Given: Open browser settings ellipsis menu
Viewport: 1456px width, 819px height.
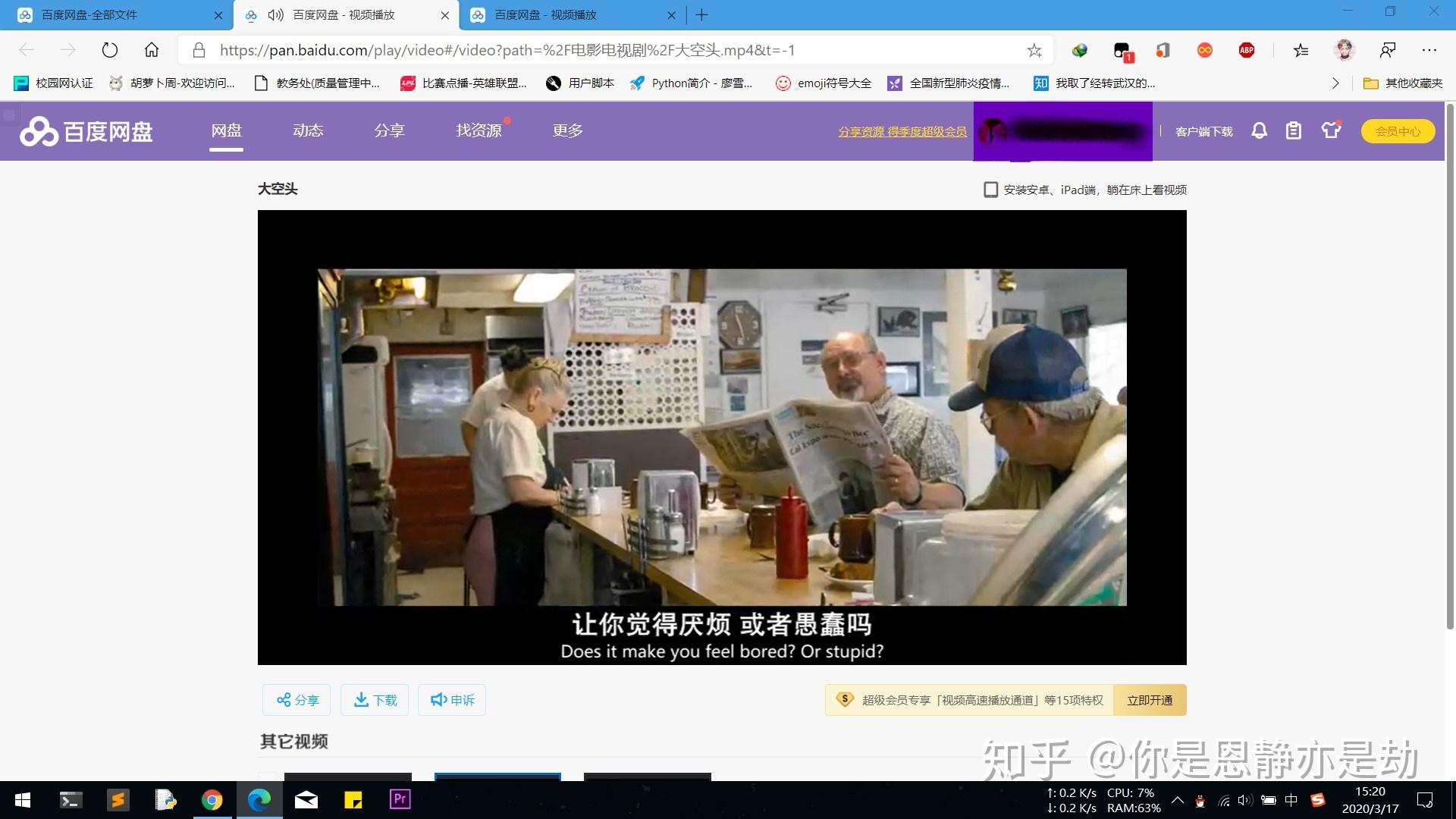Looking at the screenshot, I should (x=1429, y=50).
